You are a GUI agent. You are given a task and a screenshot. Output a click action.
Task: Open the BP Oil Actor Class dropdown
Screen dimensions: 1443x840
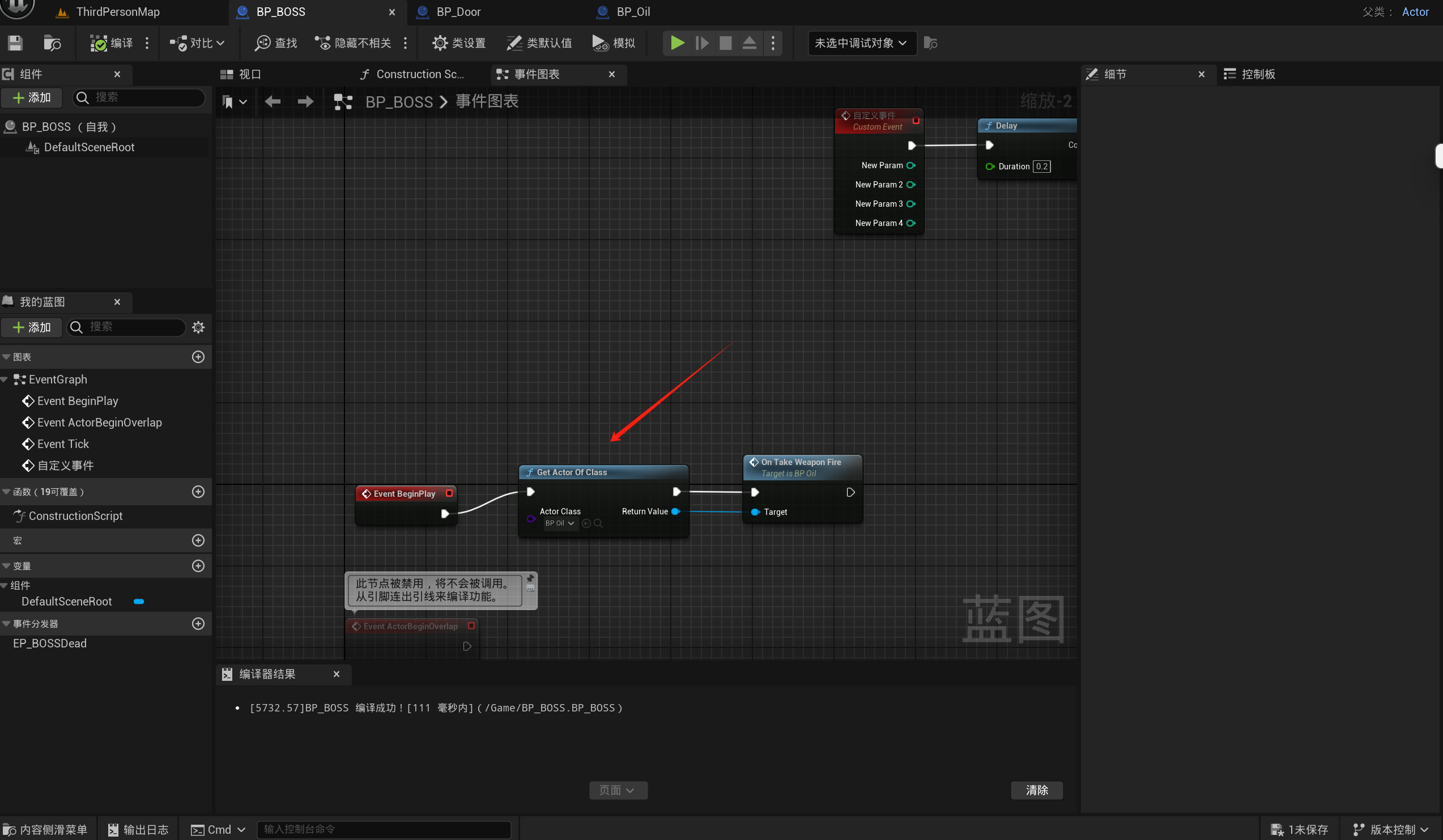click(x=559, y=523)
